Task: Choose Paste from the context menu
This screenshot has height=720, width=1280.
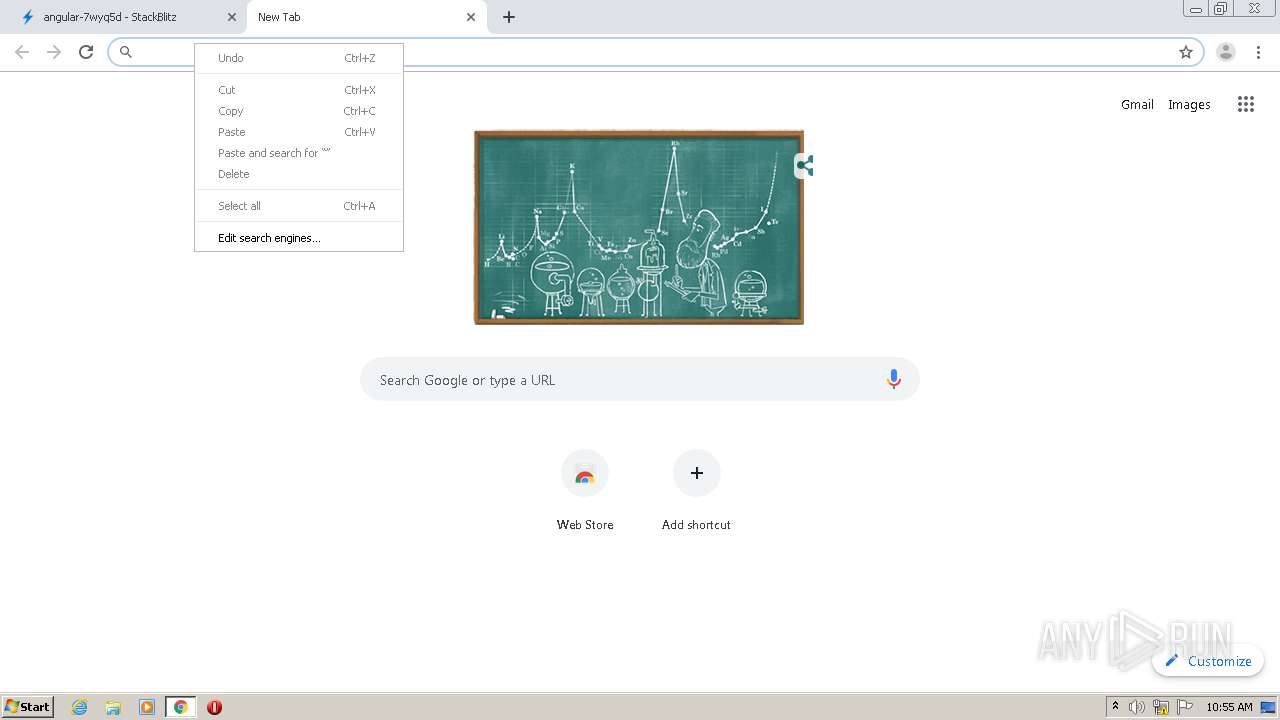Action: 299,132
